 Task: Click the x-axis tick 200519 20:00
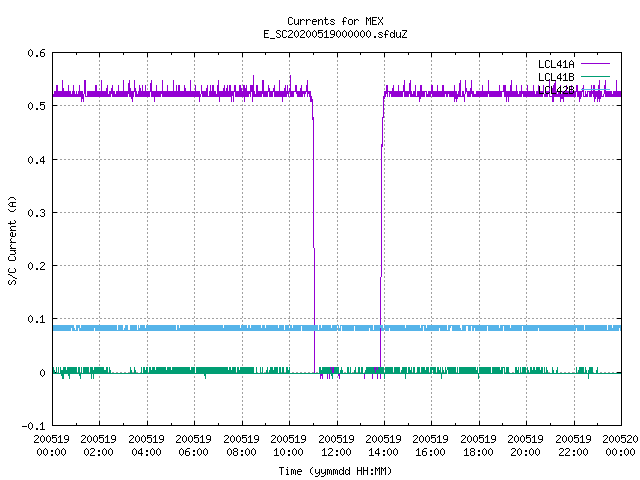pyautogui.click(x=526, y=446)
